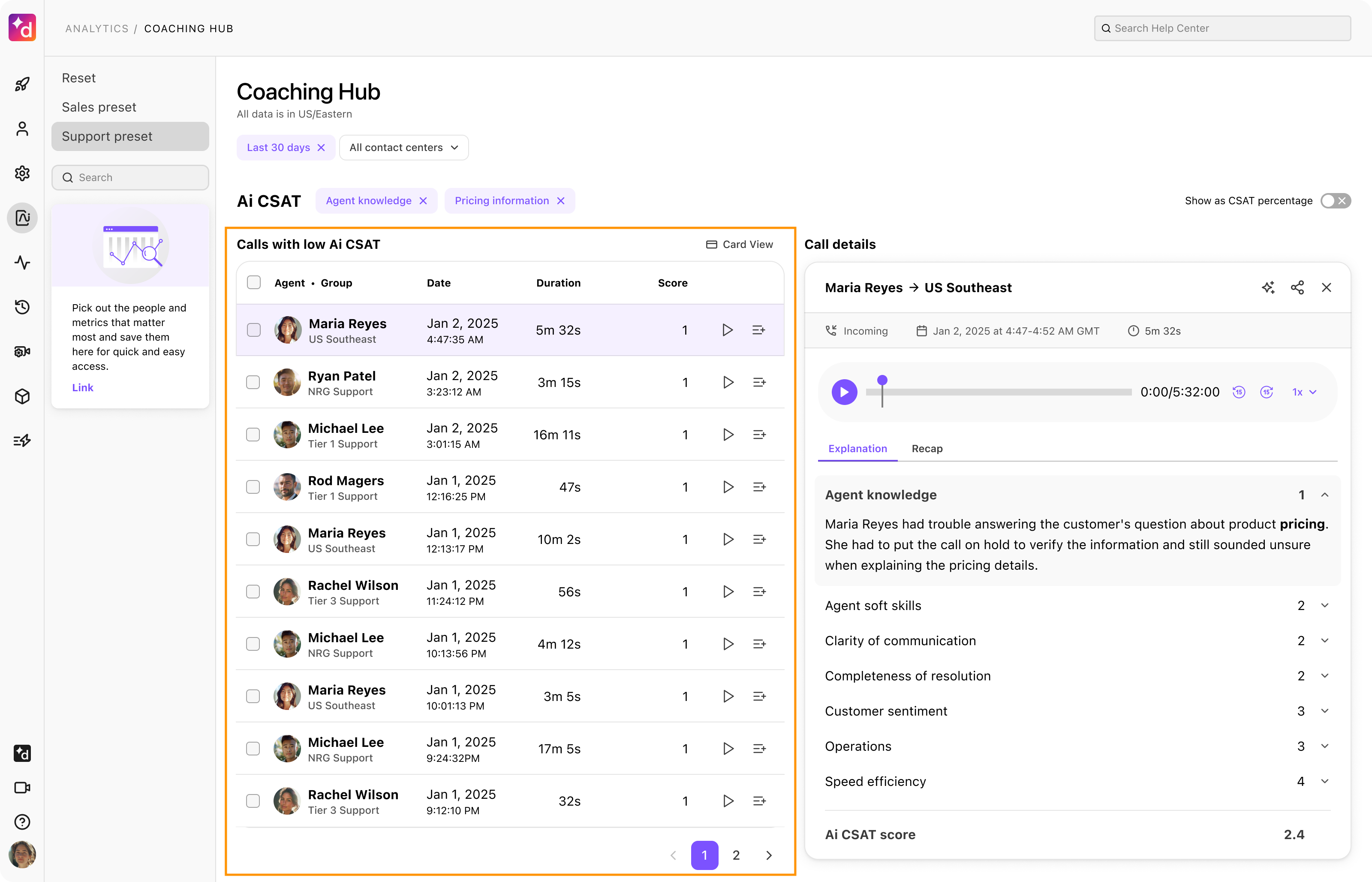Remove the Agent knowledge filter
1372x882 pixels.
point(423,201)
